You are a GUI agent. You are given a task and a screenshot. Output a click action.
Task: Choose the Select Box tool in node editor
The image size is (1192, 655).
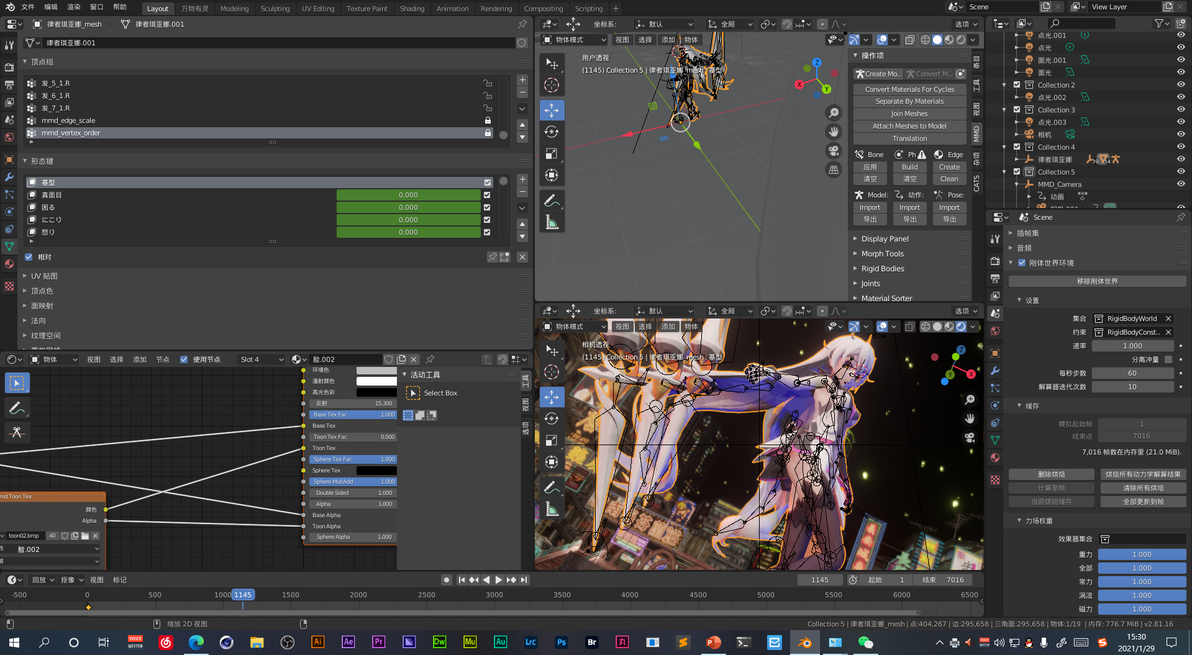pos(17,383)
